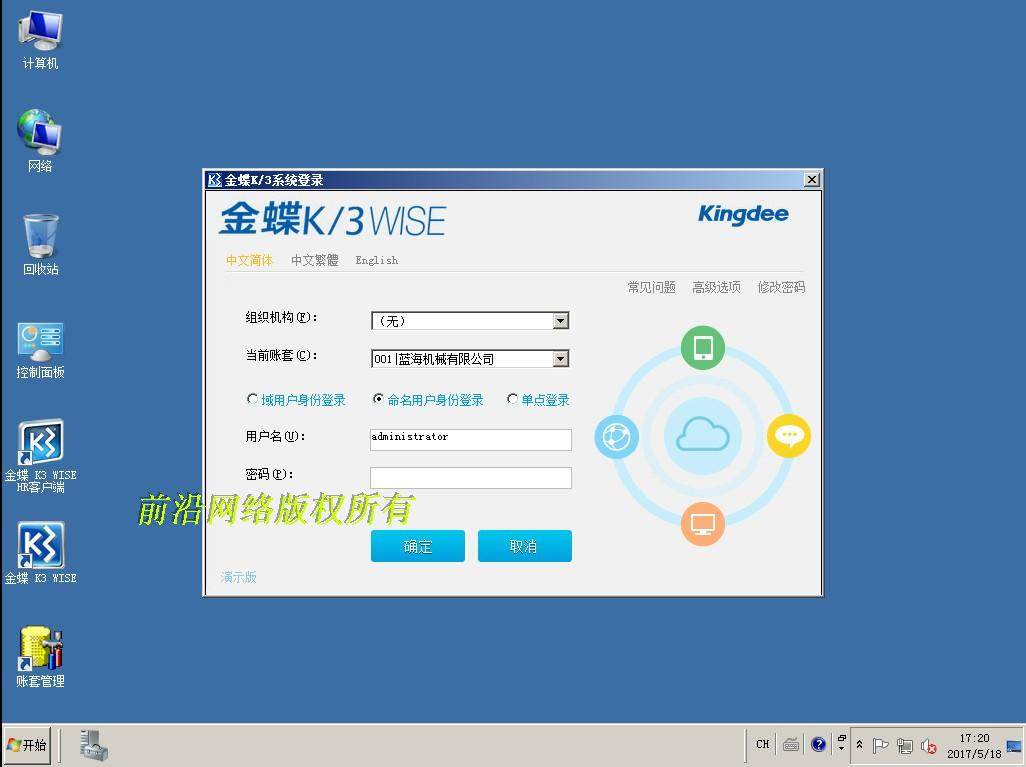Click the green mobile device icon
Image resolution: width=1026 pixels, height=767 pixels.
coord(702,348)
